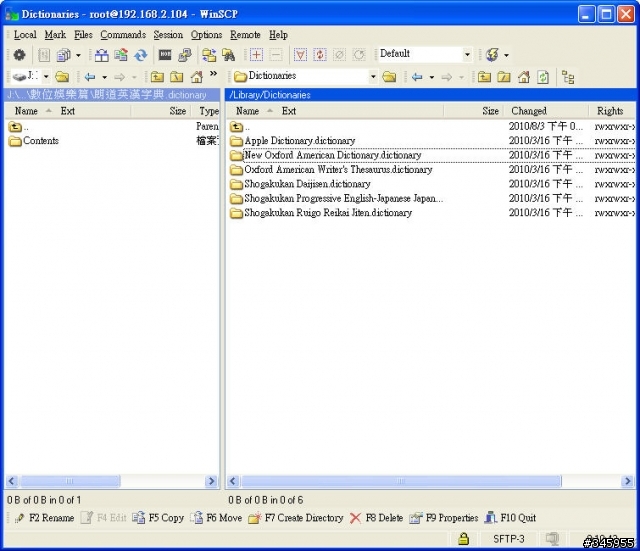Click F9 Properties button
Viewport: 640px width, 551px height.
(444, 518)
